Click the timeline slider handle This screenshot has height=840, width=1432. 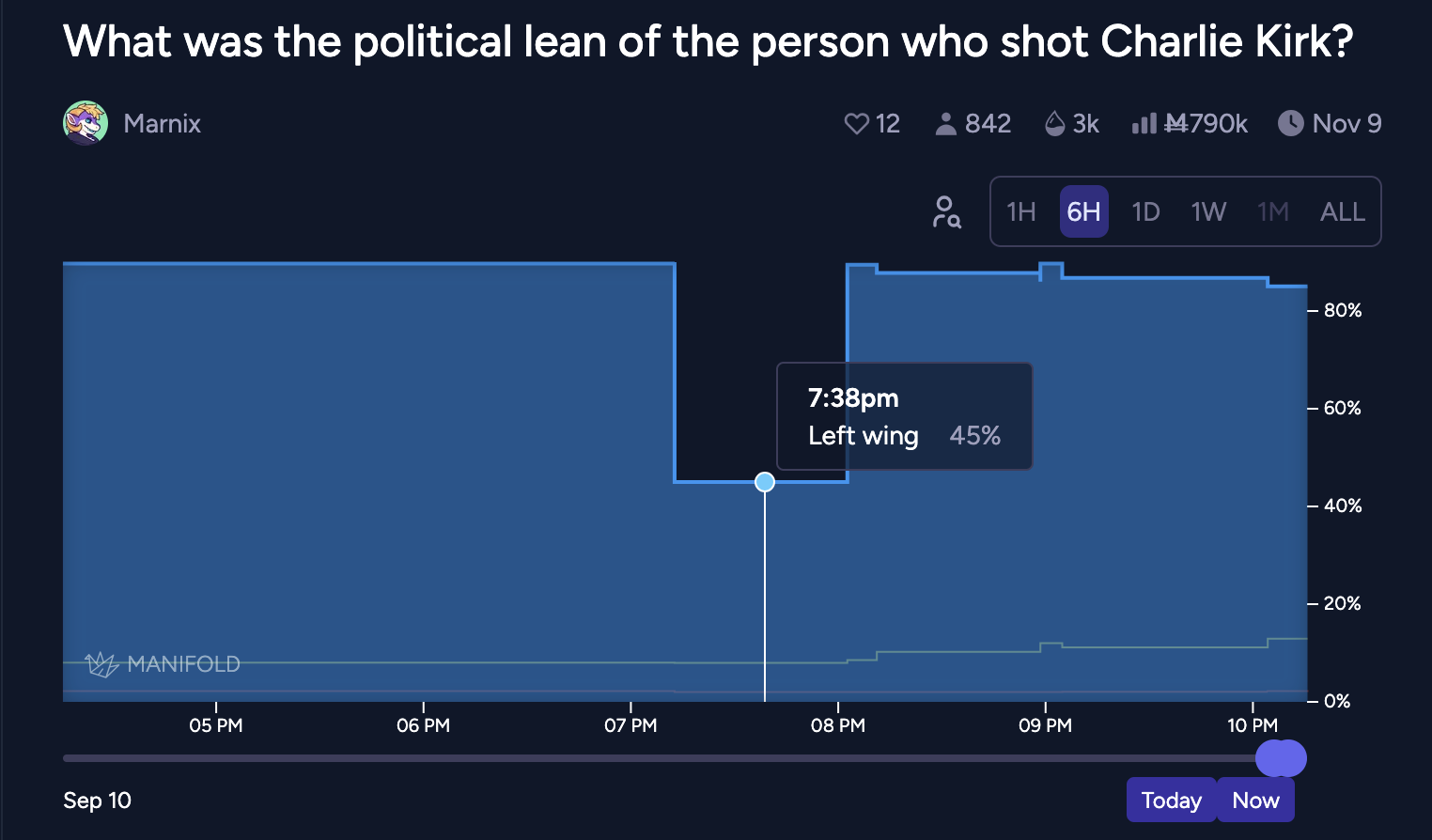coord(1281,758)
